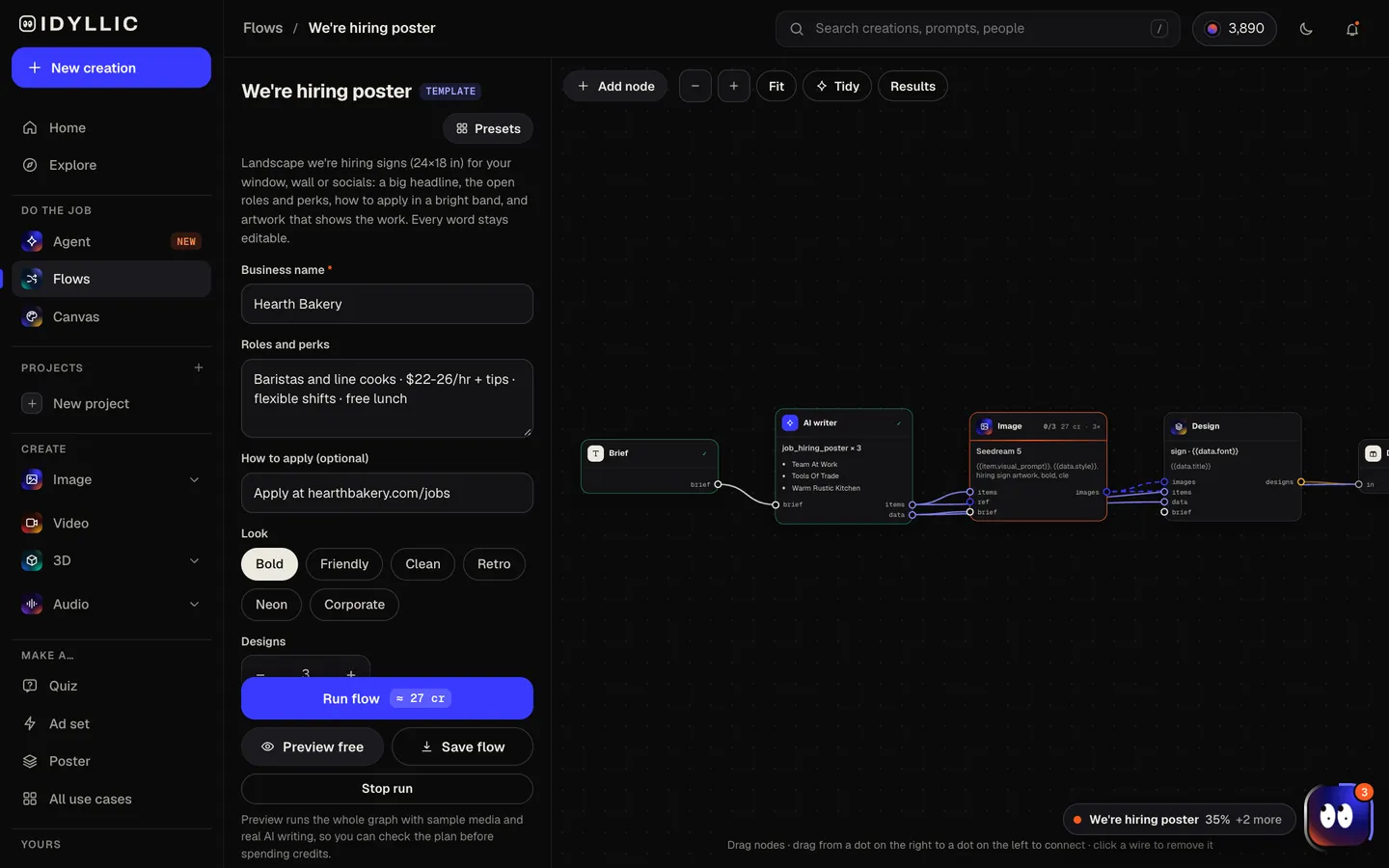Select the Friendly look

344,564
